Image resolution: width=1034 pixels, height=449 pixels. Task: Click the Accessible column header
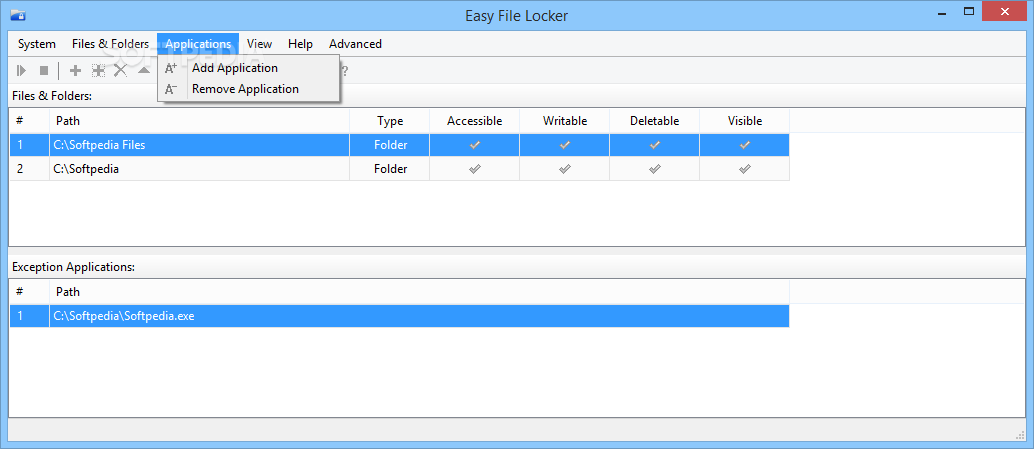(474, 121)
